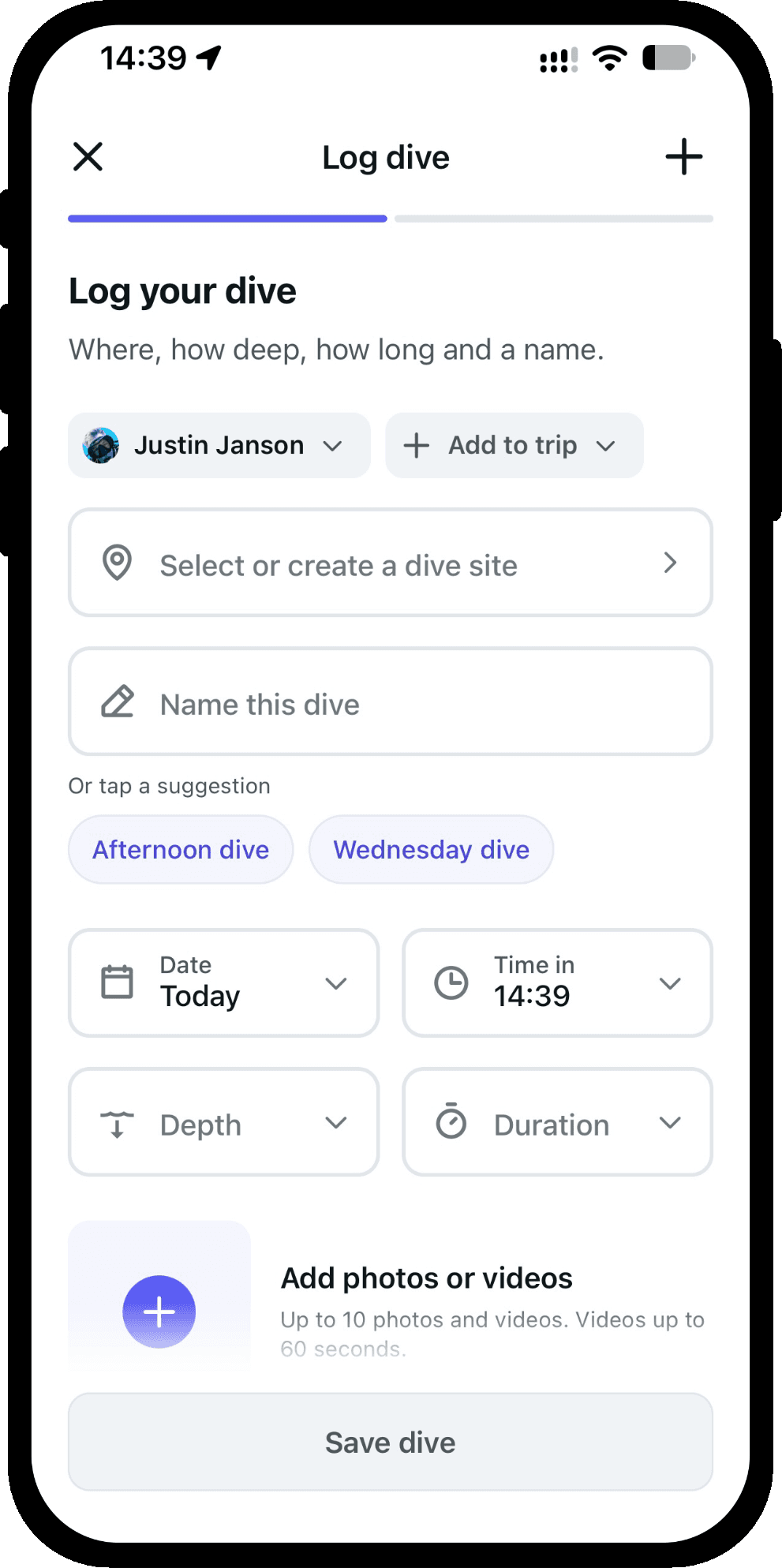782x1568 pixels.
Task: Tap the 14:39 Time in value
Action: [x=532, y=996]
